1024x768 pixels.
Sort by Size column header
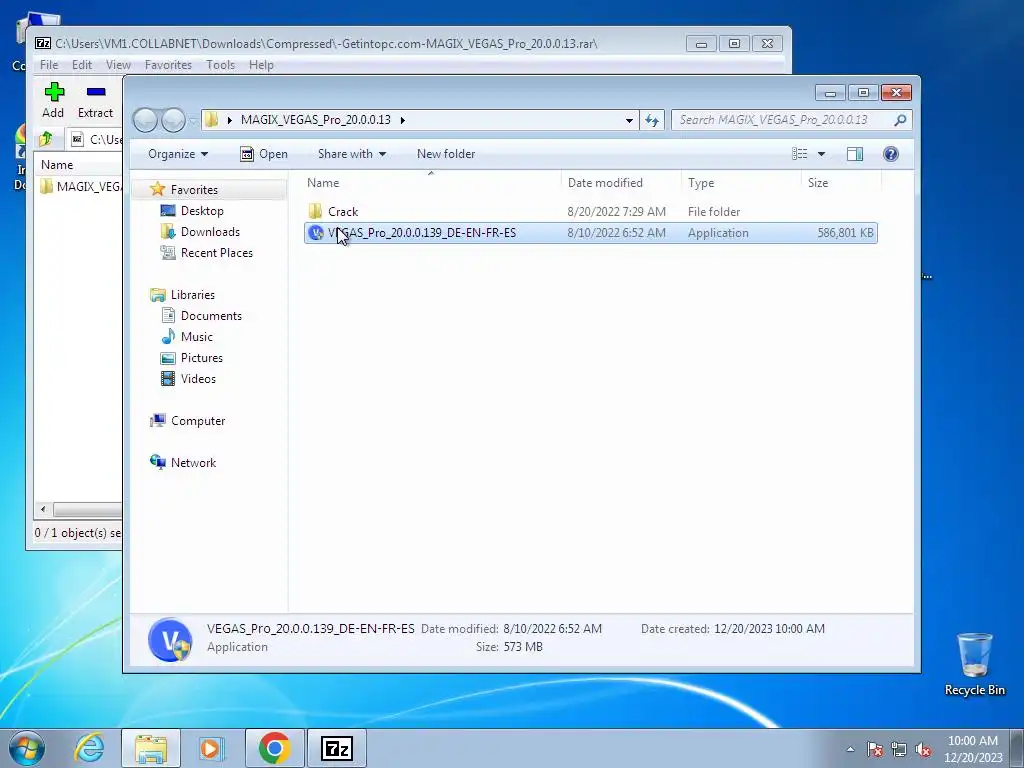click(841, 183)
